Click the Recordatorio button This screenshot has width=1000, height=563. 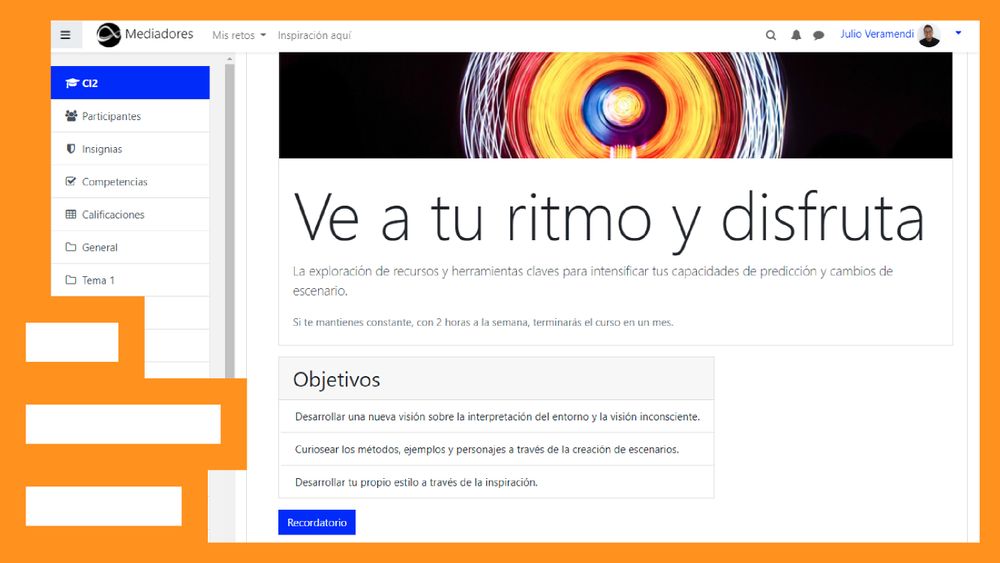tap(316, 522)
